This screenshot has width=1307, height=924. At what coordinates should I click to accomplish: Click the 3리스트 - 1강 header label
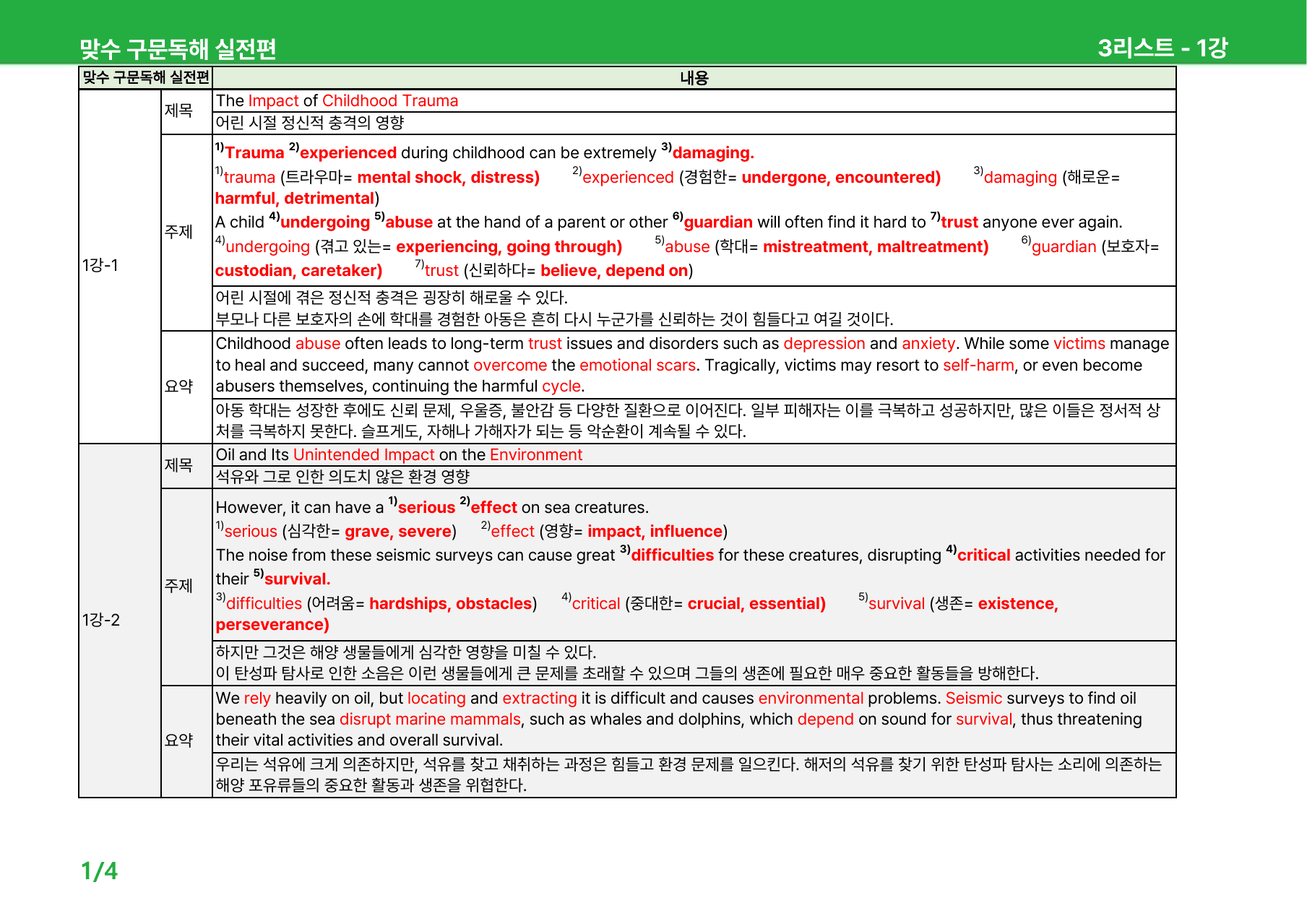click(x=1163, y=48)
